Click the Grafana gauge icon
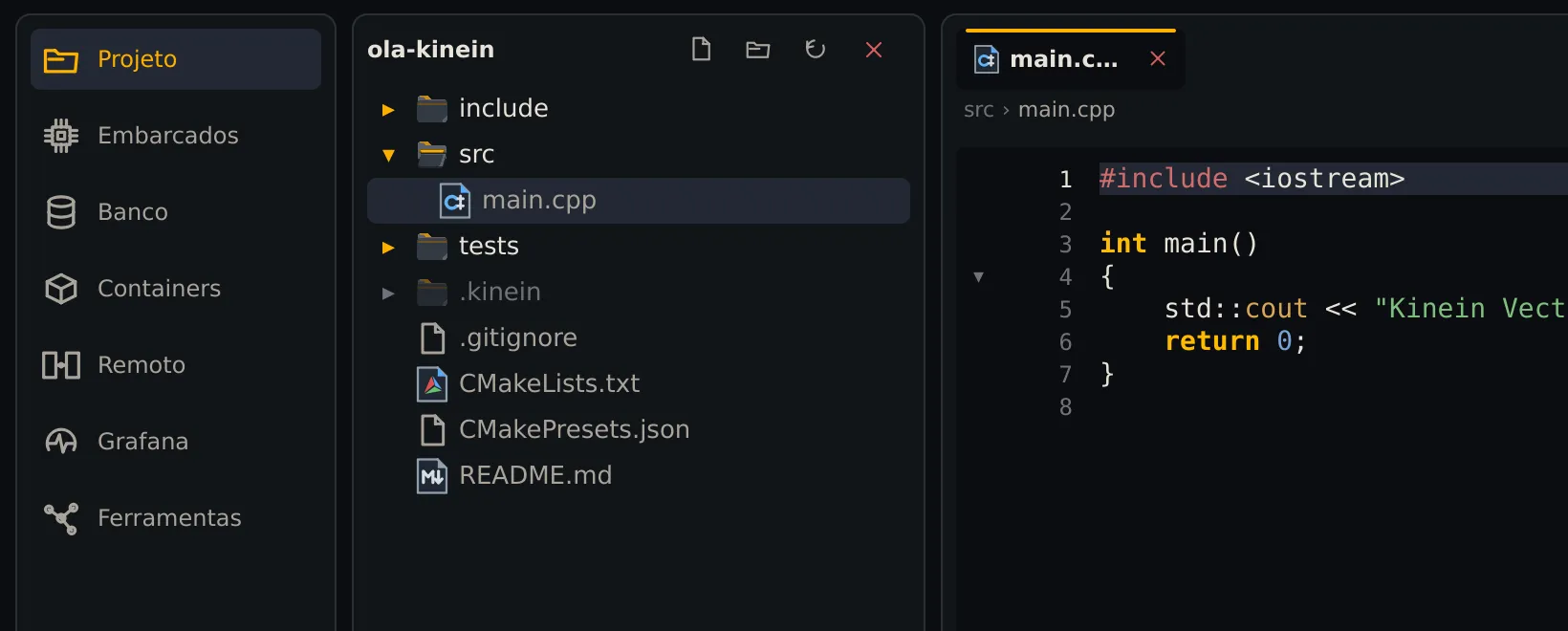 pos(61,442)
